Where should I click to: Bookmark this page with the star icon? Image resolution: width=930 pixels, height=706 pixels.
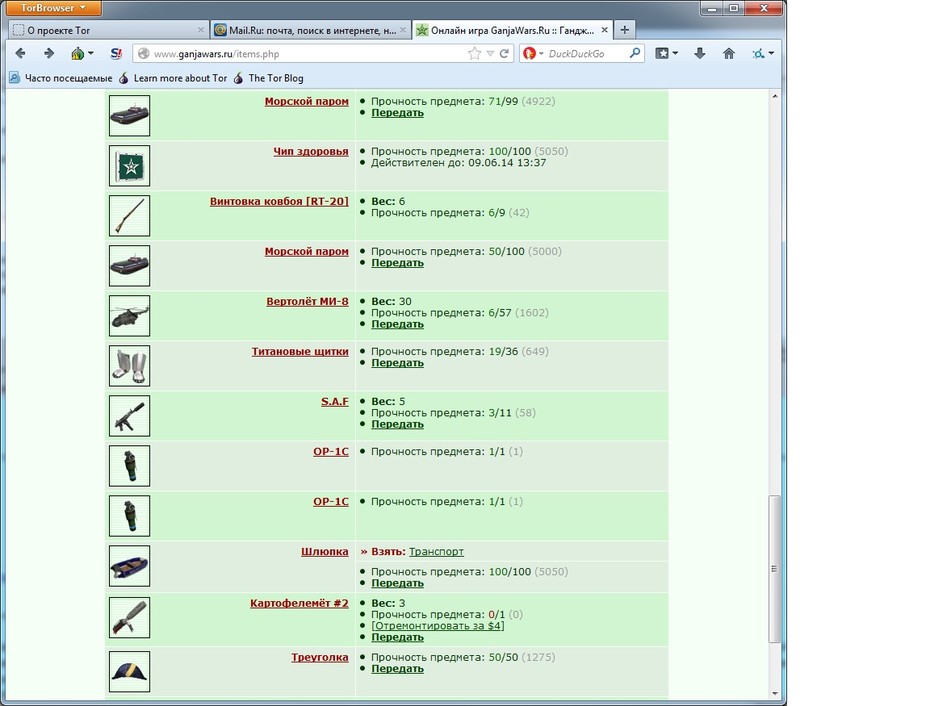474,53
